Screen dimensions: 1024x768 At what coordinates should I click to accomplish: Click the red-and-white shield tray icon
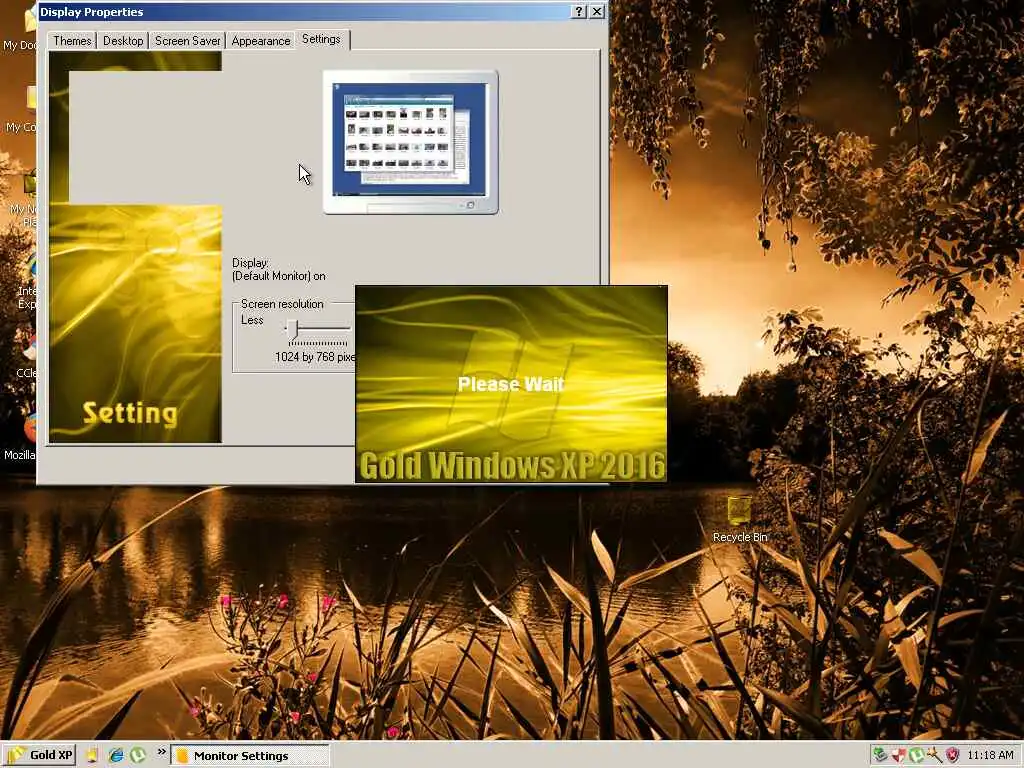coord(899,755)
